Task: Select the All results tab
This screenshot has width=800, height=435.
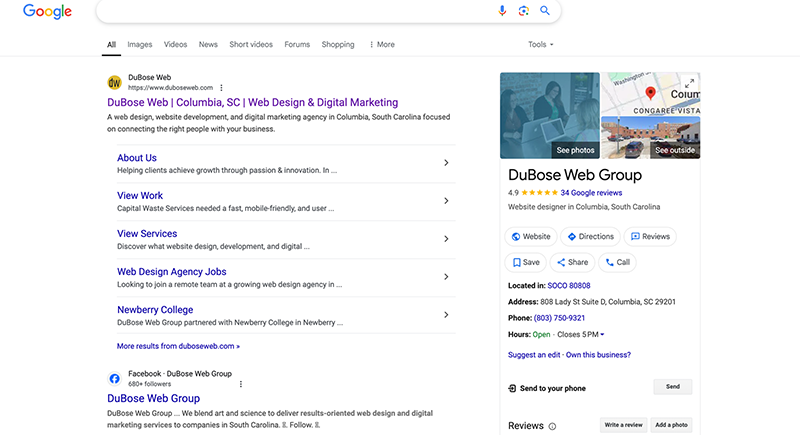Action: click(x=111, y=44)
